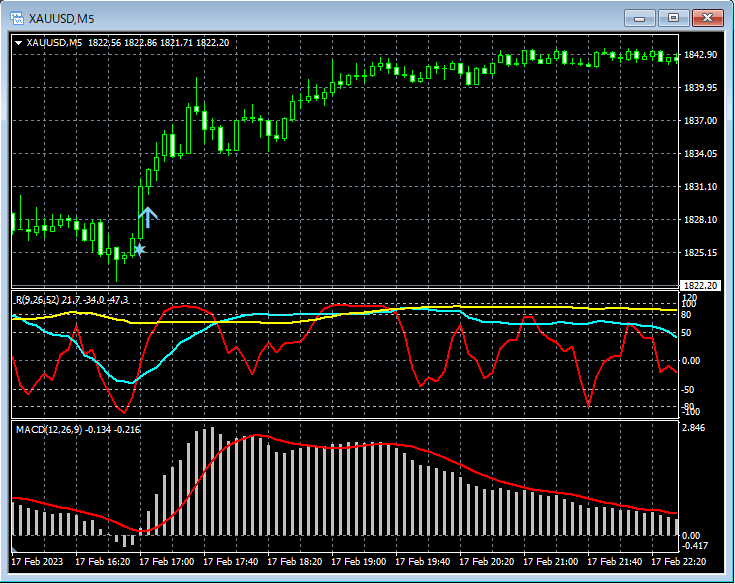Click the 2.846 MACD scale value
Image resolution: width=735 pixels, height=584 pixels.
694,428
